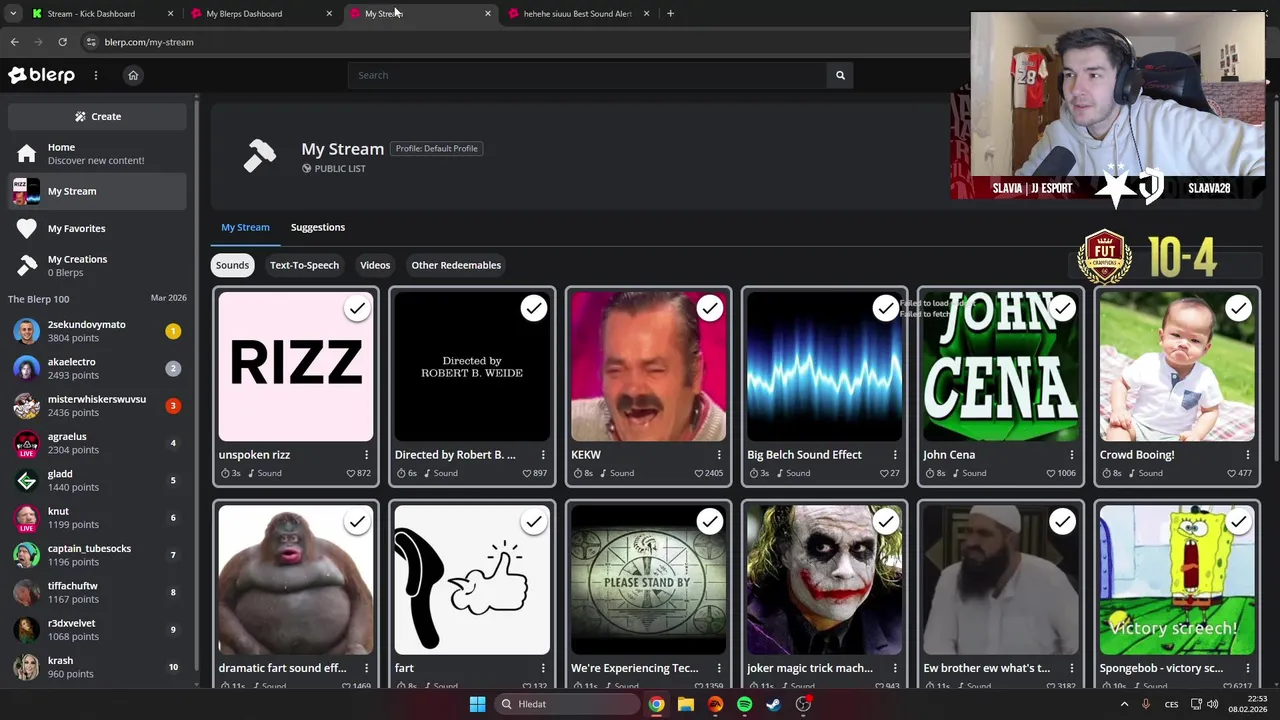The height and width of the screenshot is (720, 1280).
Task: Click the search magnifier button
Action: (840, 75)
